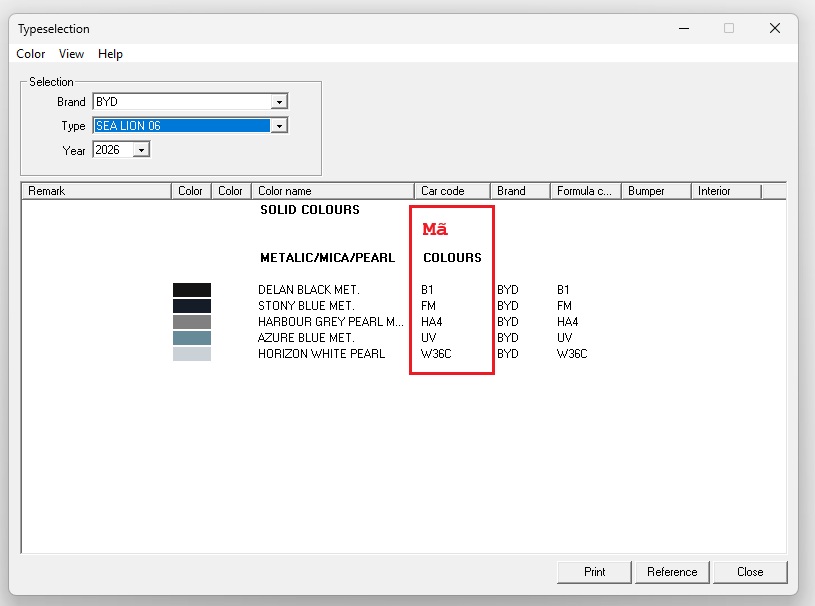815x606 pixels.
Task: Sort by the Car code column header
Action: click(x=452, y=191)
